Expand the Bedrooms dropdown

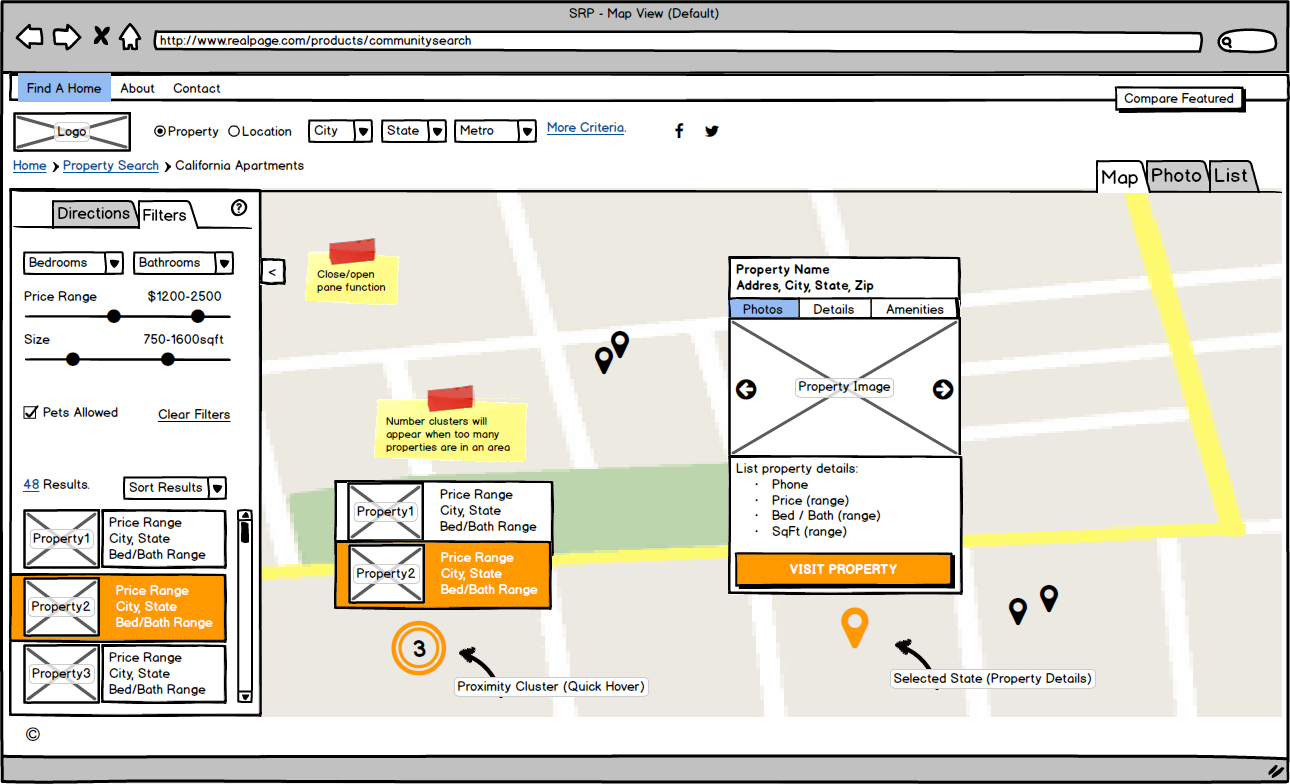[x=114, y=262]
